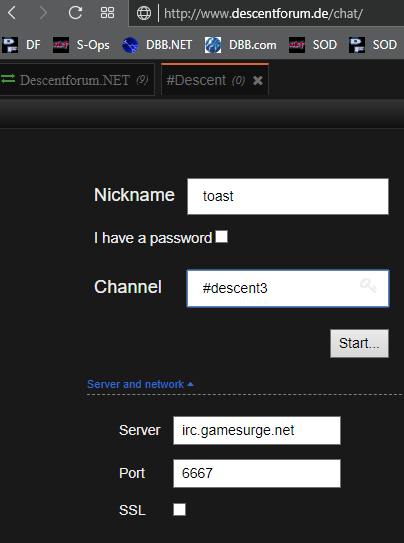Open the S-Ops bookmark
Viewport: 404px width, 543px height.
click(81, 45)
